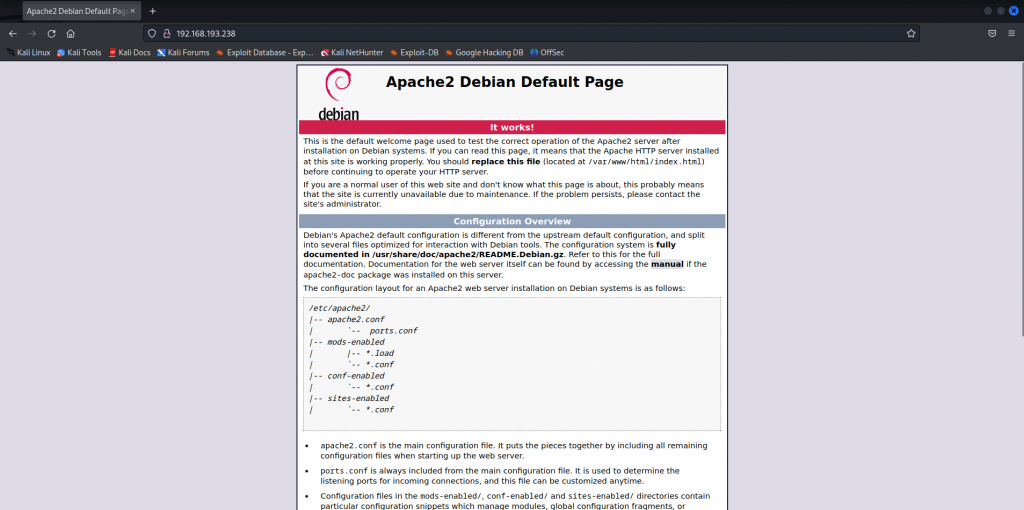Open the Kali NetHunter bookmark
Screen dimensions: 1024x510
[351, 52]
